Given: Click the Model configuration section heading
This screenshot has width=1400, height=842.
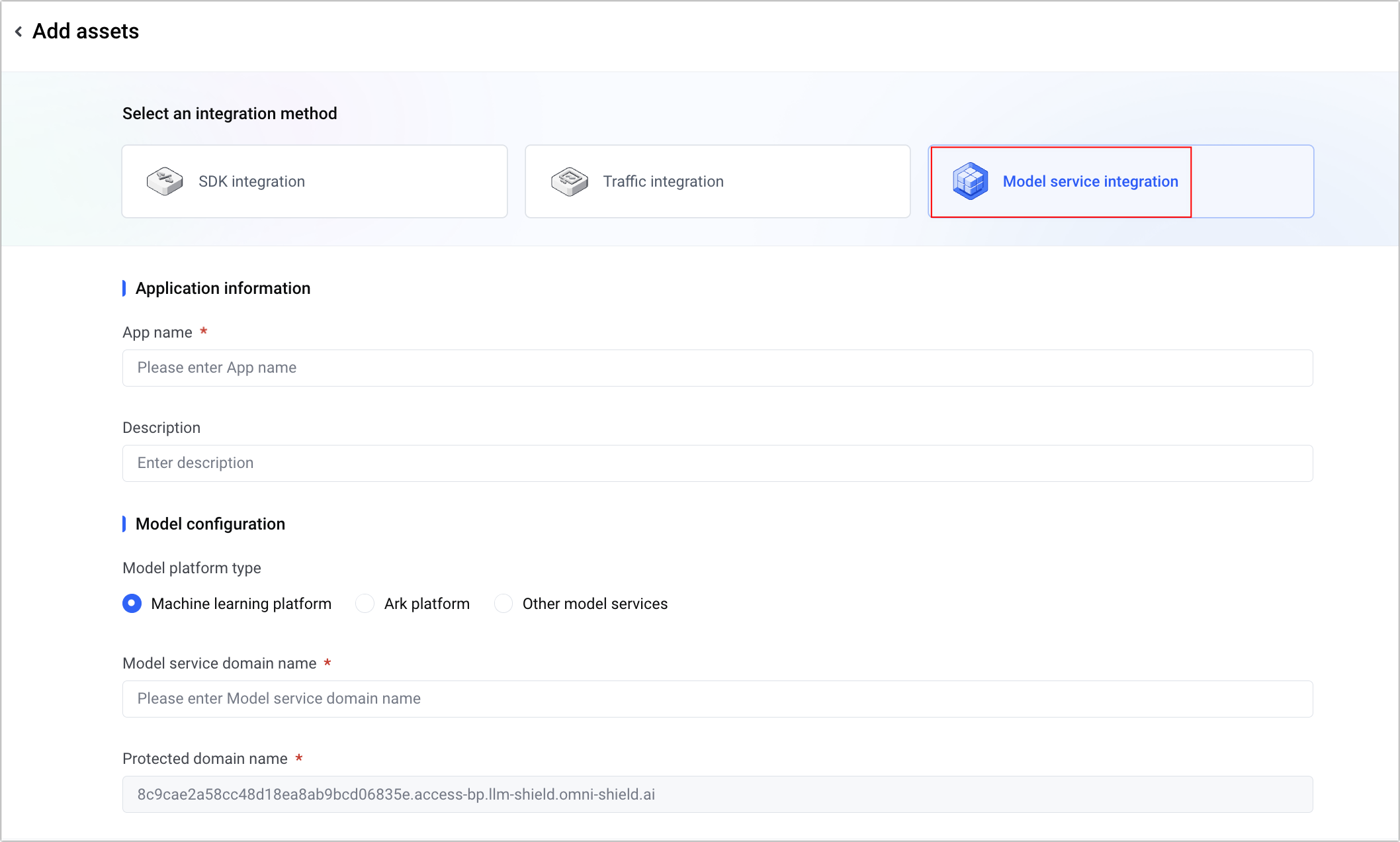Looking at the screenshot, I should pos(210,524).
